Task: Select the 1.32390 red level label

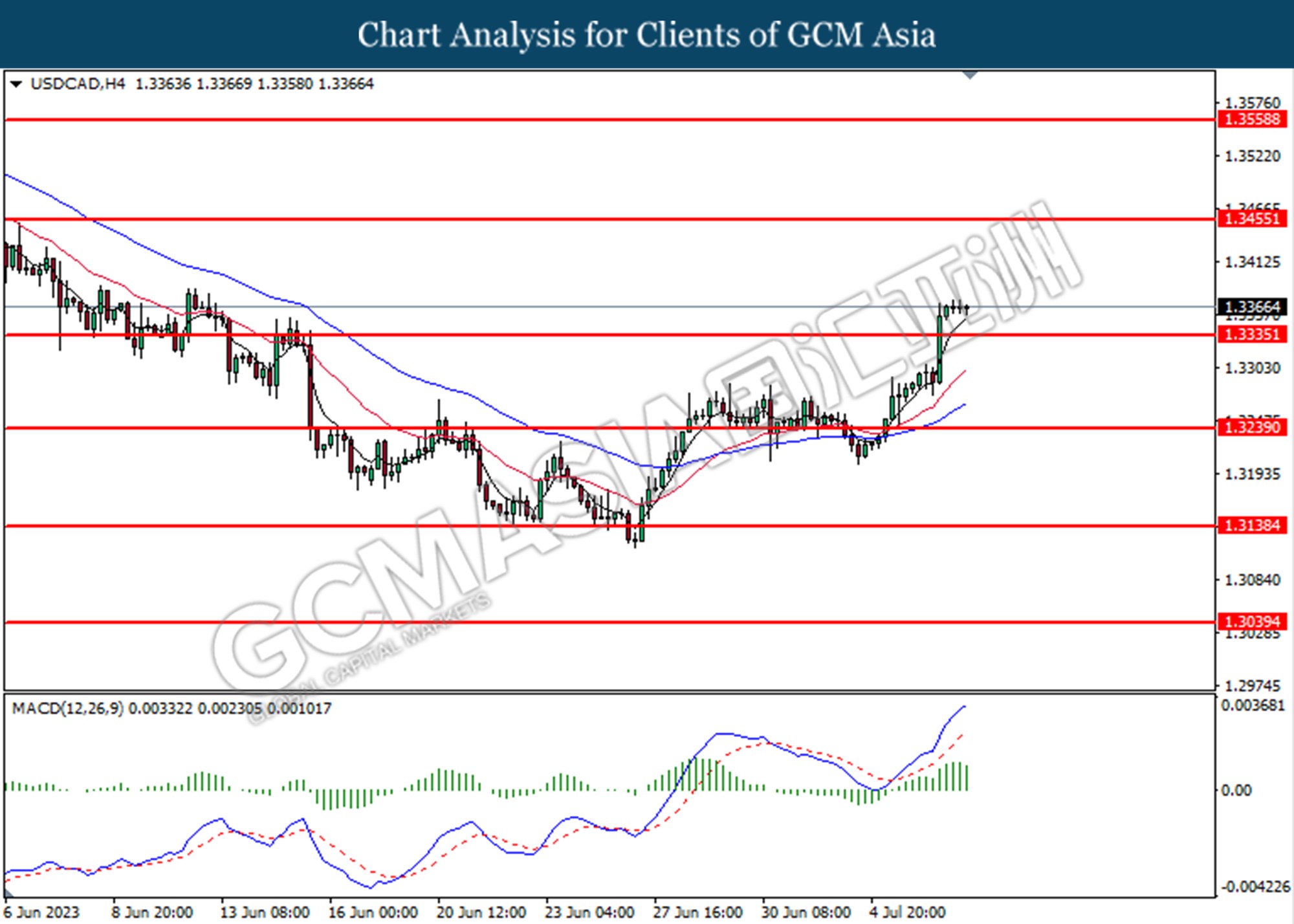Action: [x=1252, y=427]
